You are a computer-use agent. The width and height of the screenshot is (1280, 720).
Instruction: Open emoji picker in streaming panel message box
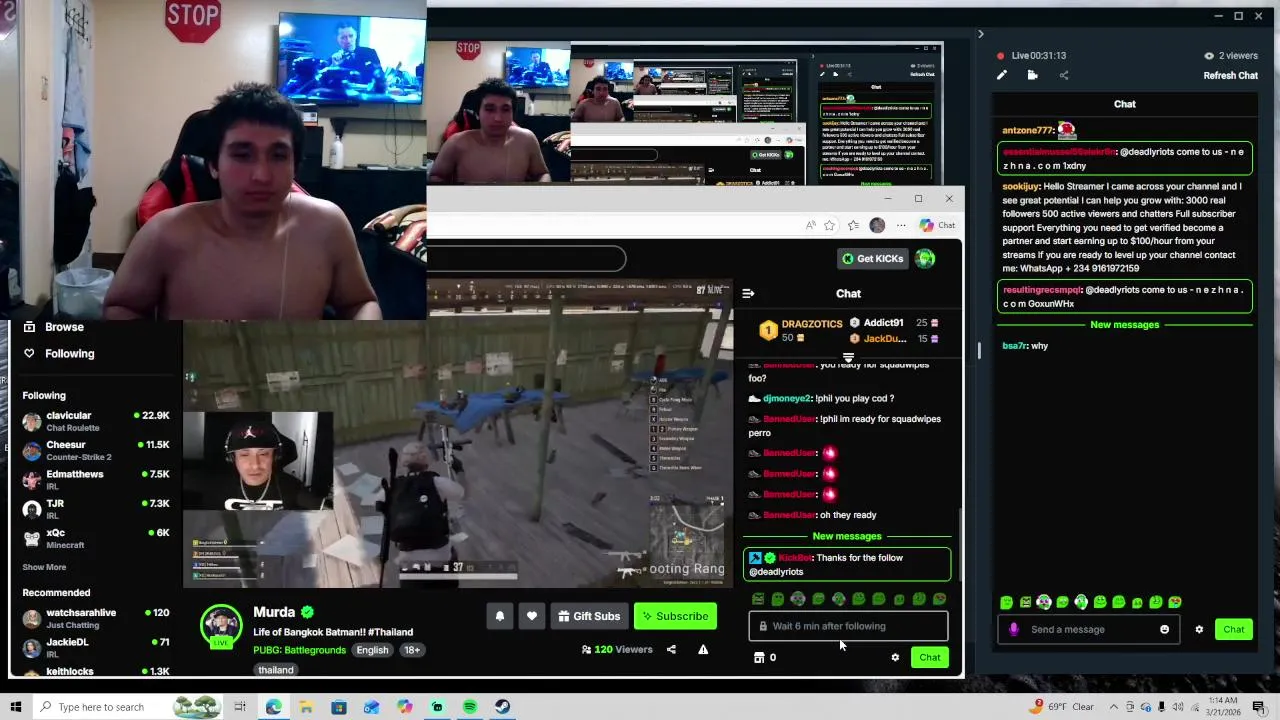tap(1164, 629)
